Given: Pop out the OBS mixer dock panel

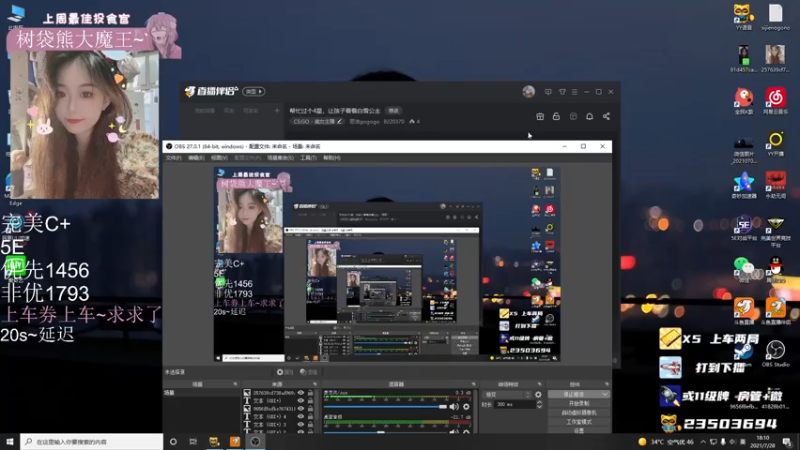Looking at the screenshot, I should (x=473, y=384).
